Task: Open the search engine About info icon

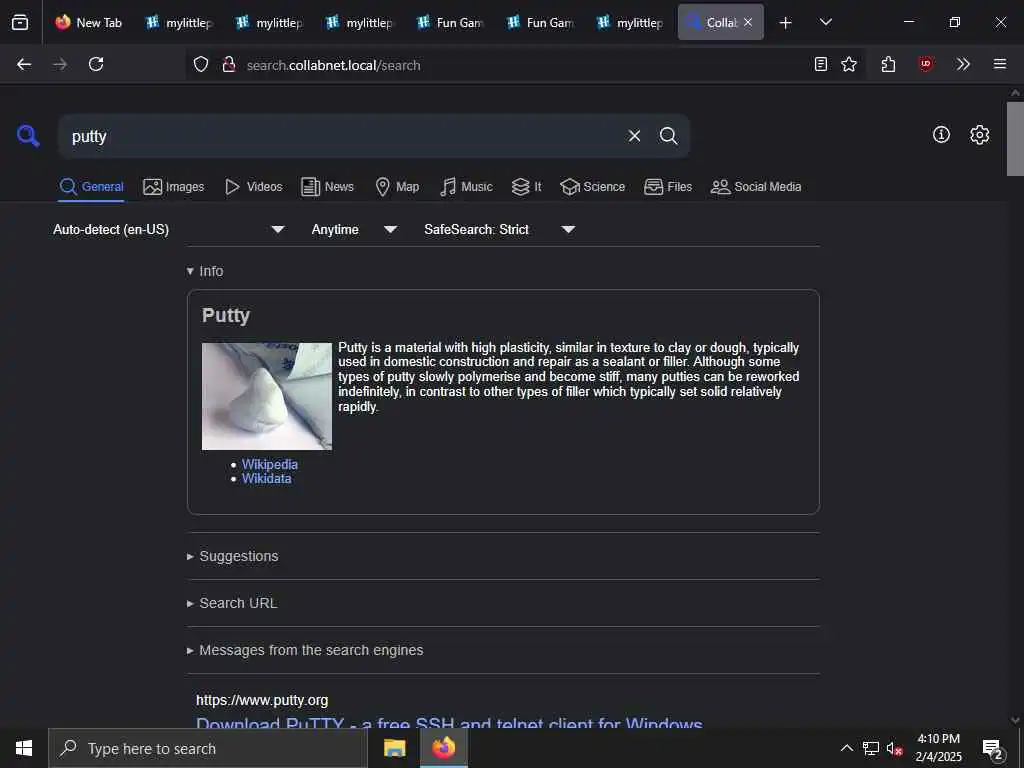Action: coord(941,135)
